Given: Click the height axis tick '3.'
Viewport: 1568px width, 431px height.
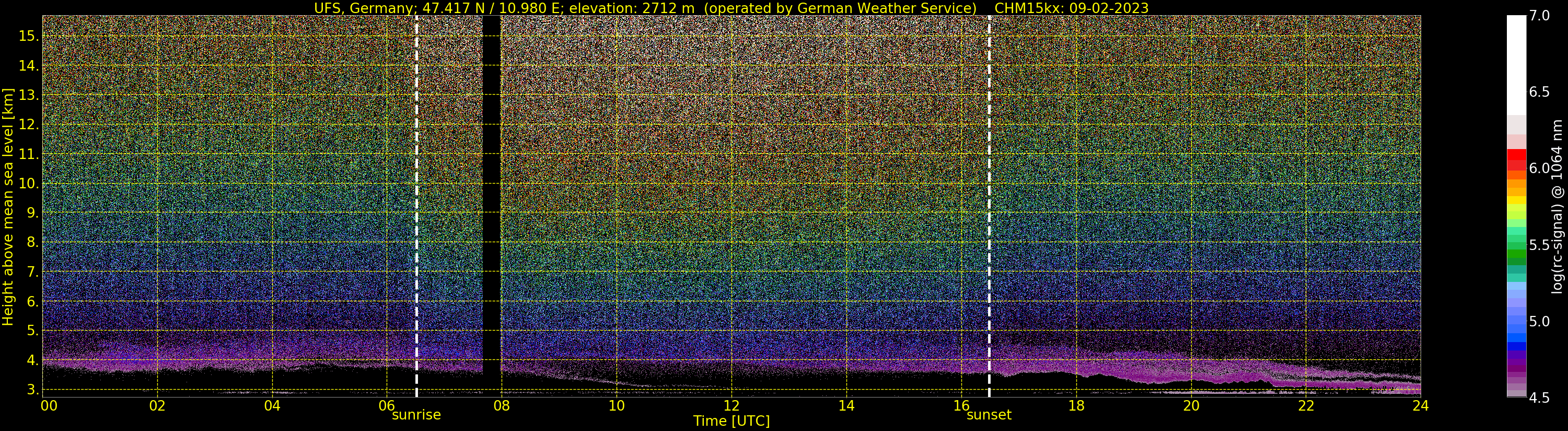Looking at the screenshot, I should [32, 390].
